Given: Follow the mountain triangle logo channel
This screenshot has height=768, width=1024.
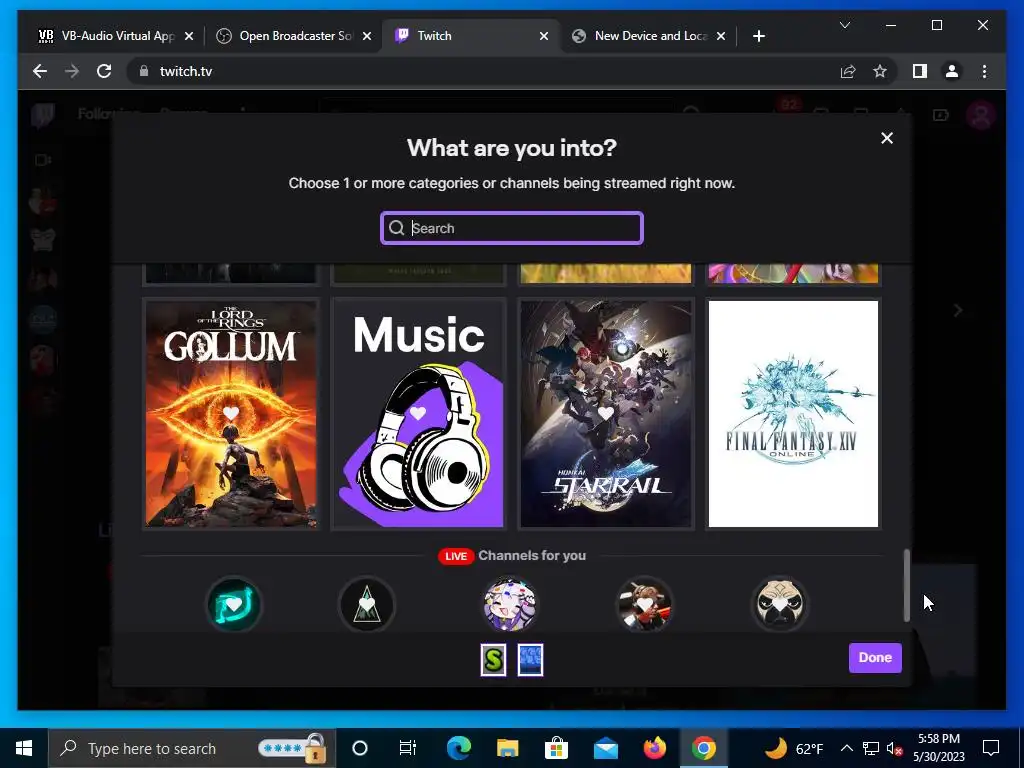Looking at the screenshot, I should point(367,604).
